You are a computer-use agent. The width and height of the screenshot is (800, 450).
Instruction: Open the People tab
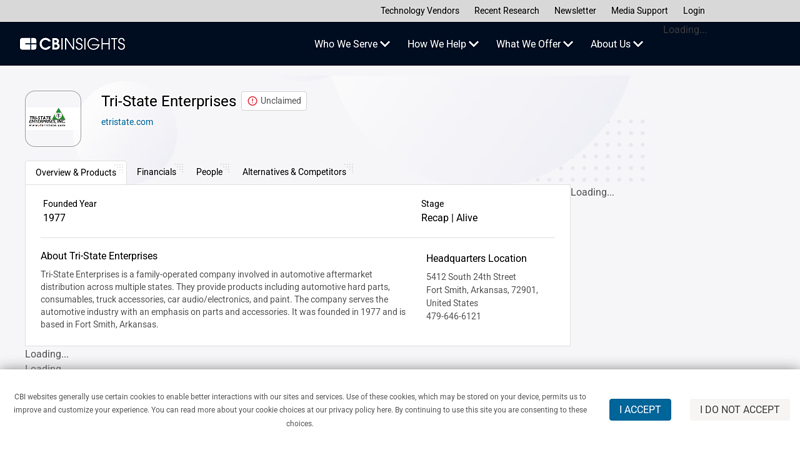(209, 172)
